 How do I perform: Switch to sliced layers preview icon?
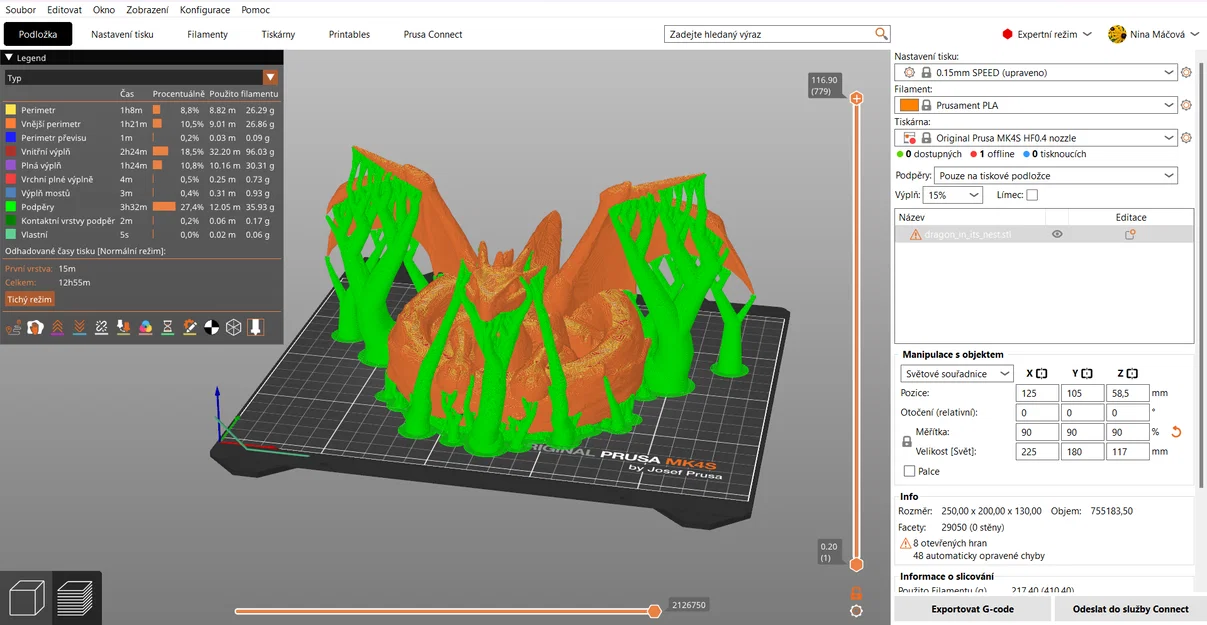75,598
